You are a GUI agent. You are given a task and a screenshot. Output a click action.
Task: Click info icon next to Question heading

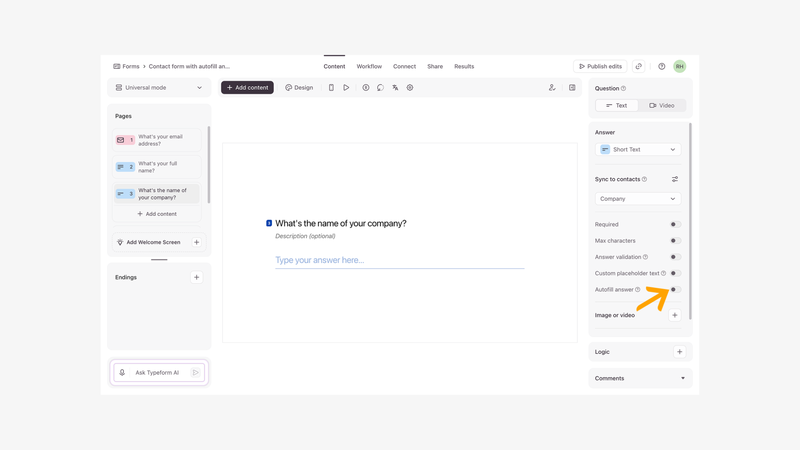[x=623, y=88]
